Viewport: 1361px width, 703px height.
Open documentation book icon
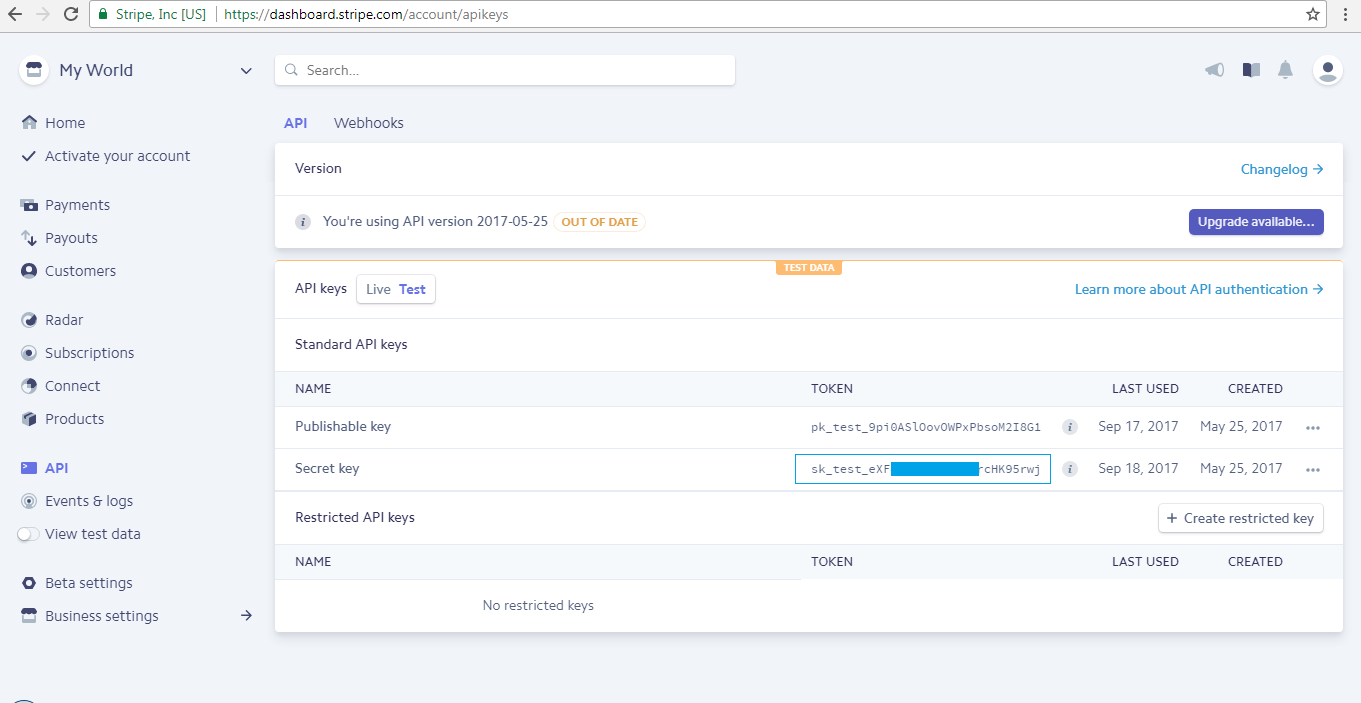1251,70
